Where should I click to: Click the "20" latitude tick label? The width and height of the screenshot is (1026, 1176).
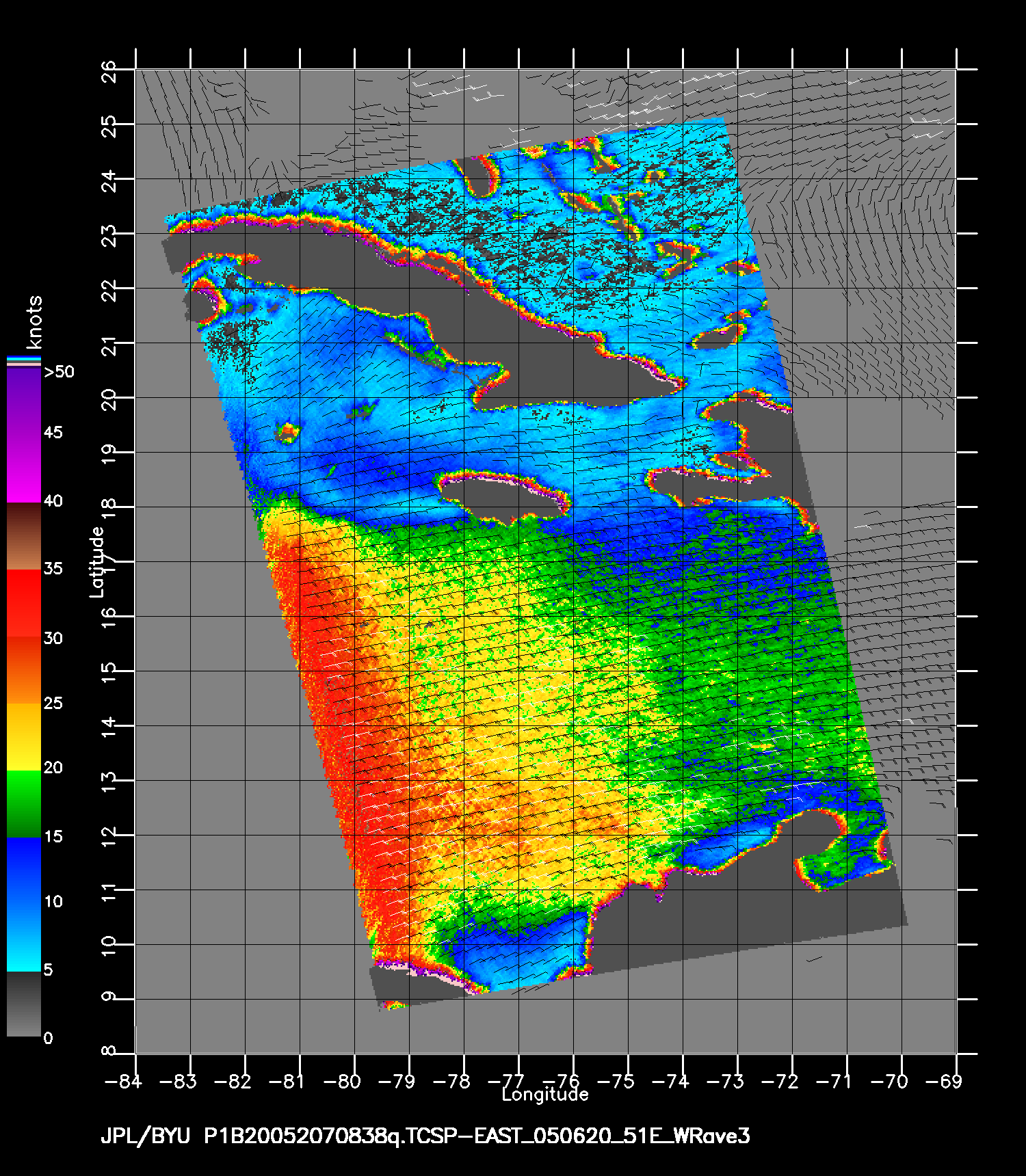pyautogui.click(x=109, y=399)
